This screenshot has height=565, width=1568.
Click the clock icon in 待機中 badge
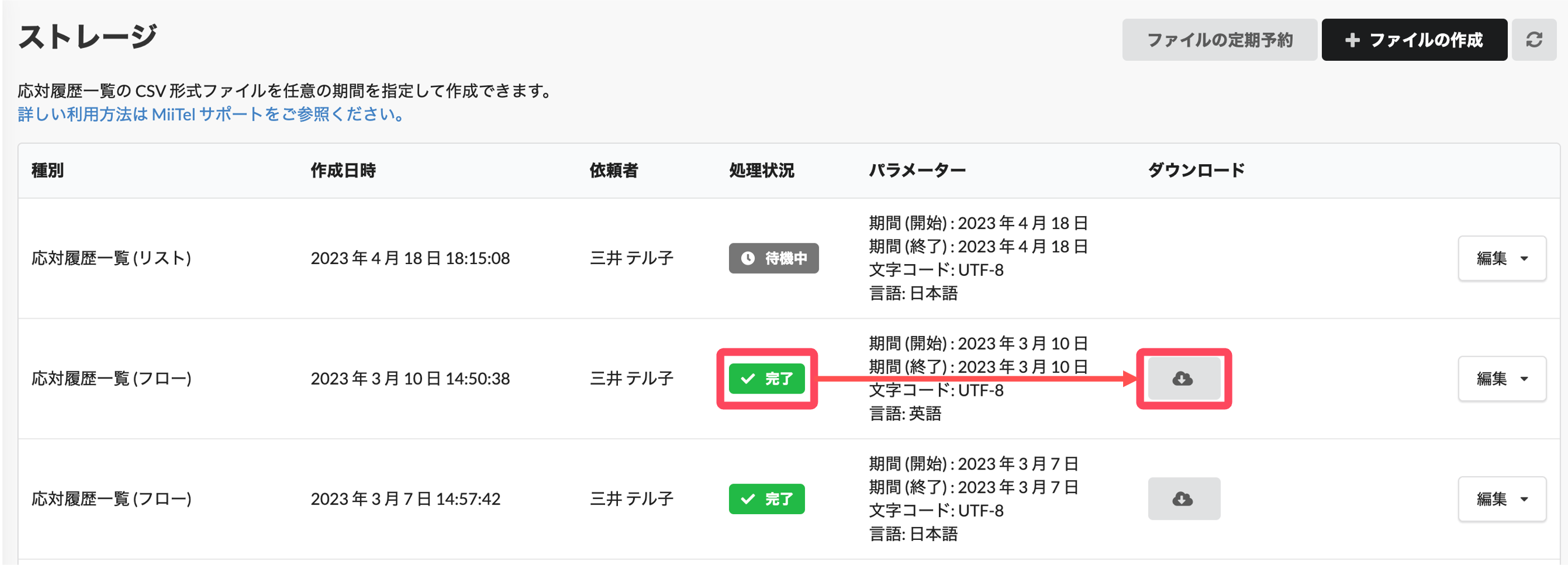(747, 258)
